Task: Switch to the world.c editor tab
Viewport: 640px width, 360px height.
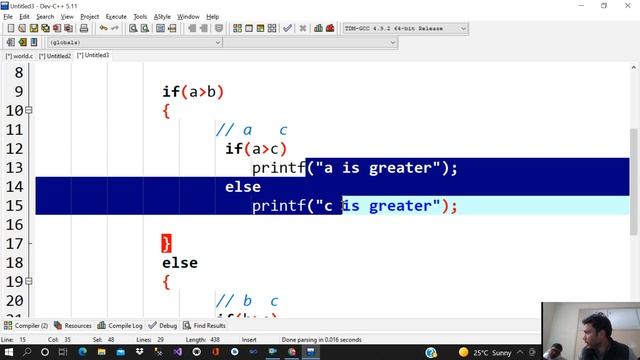Action: pyautogui.click(x=19, y=56)
